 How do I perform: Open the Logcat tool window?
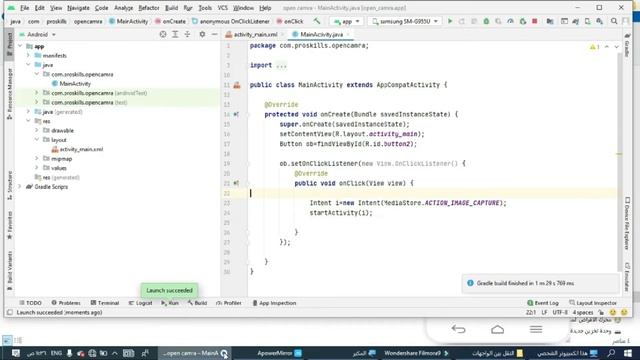[x=140, y=303]
